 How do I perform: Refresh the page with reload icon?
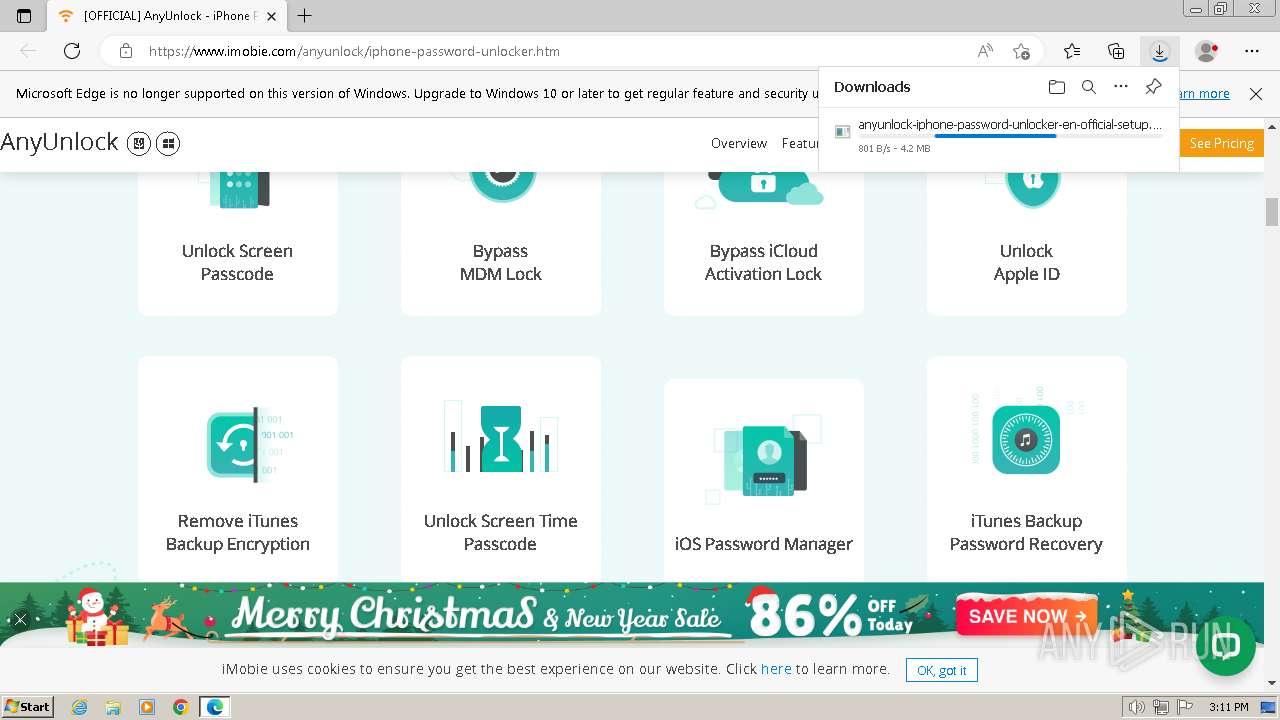coord(72,51)
